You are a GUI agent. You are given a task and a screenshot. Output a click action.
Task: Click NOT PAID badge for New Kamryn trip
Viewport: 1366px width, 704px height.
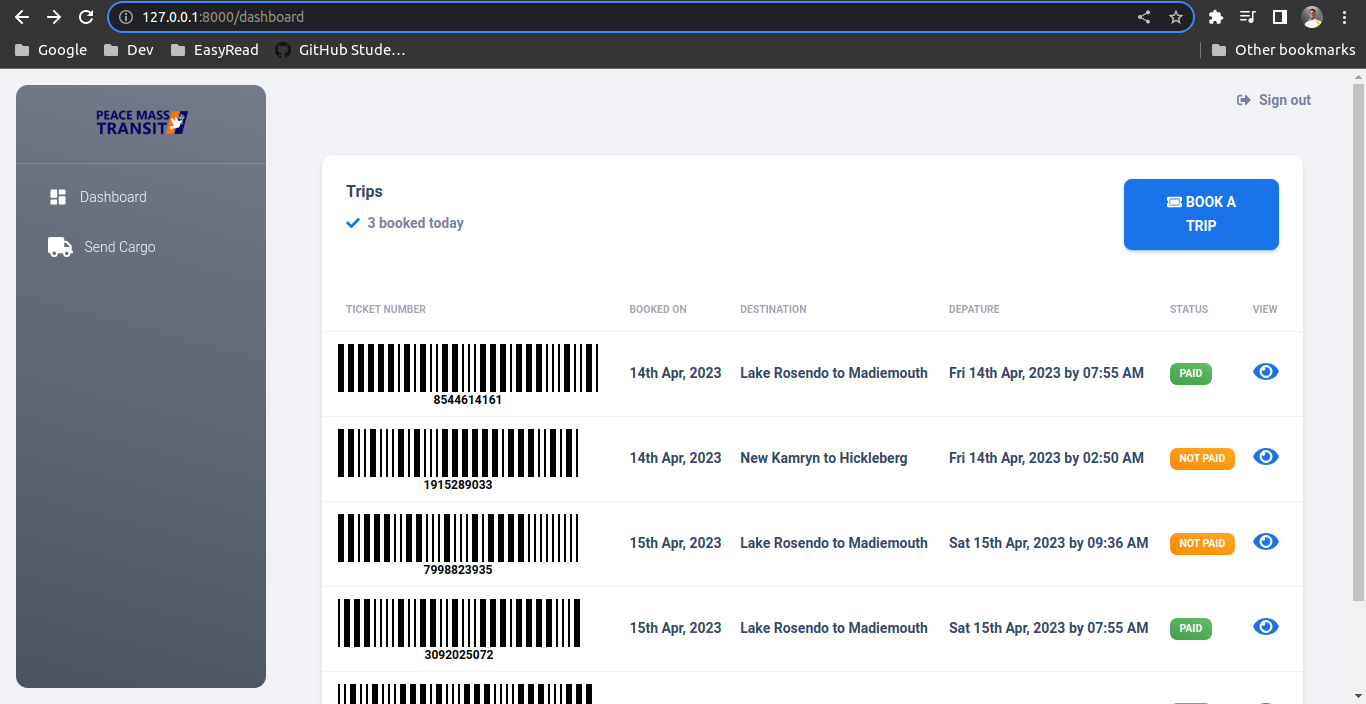coord(1202,459)
